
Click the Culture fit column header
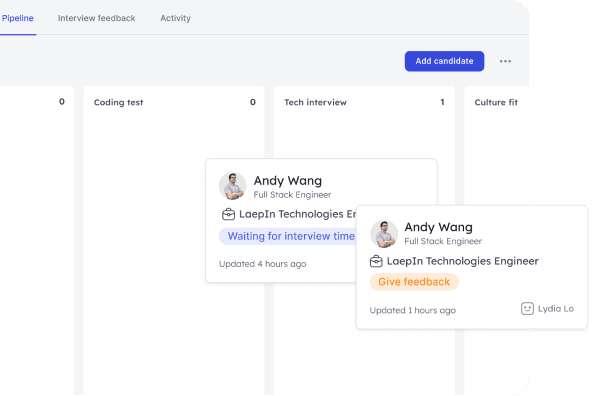click(x=496, y=102)
